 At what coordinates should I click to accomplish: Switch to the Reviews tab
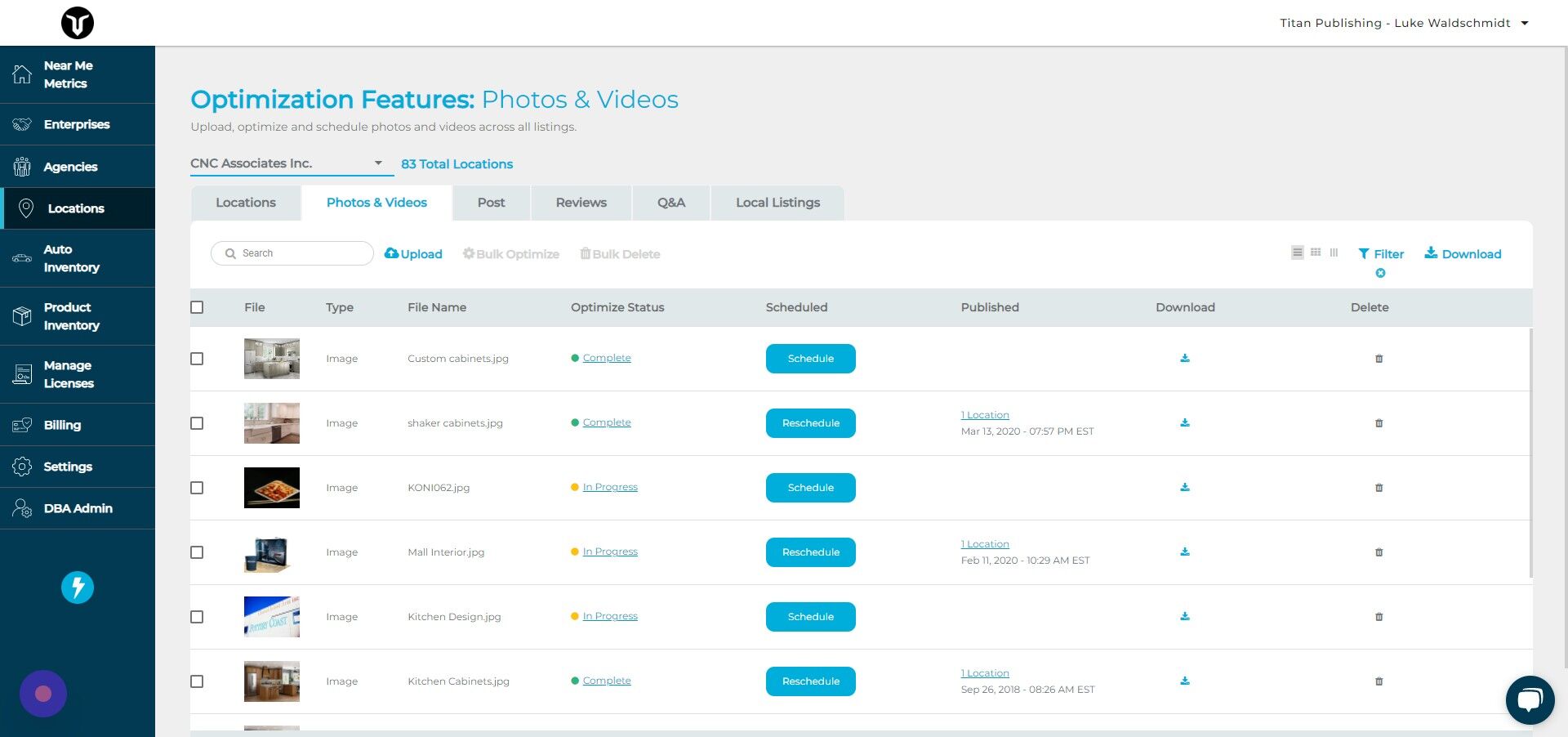(x=581, y=202)
